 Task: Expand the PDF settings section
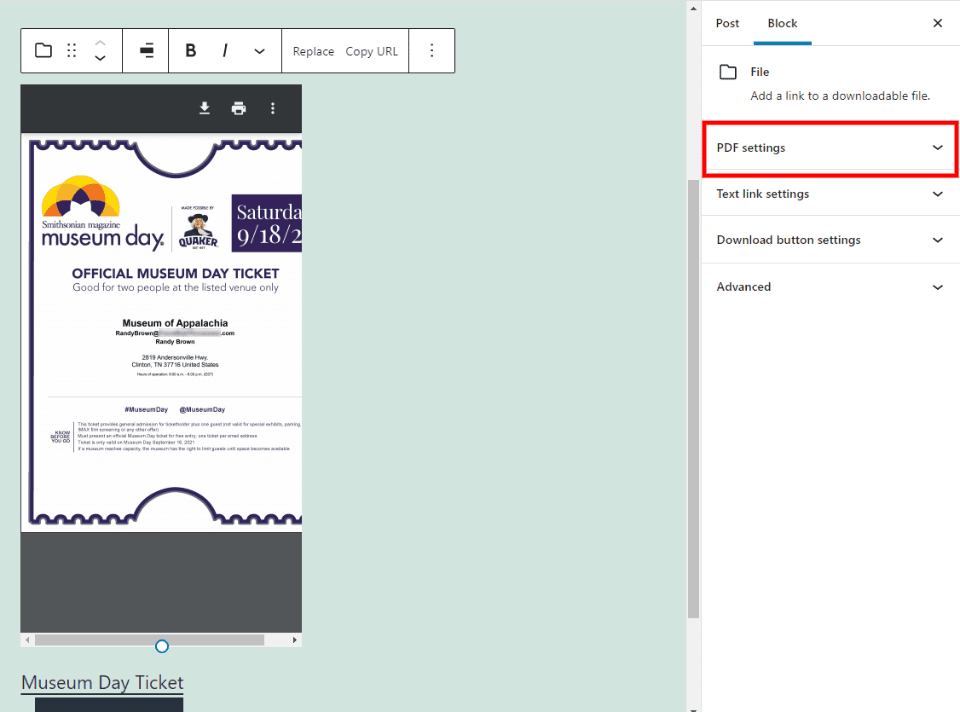click(830, 147)
